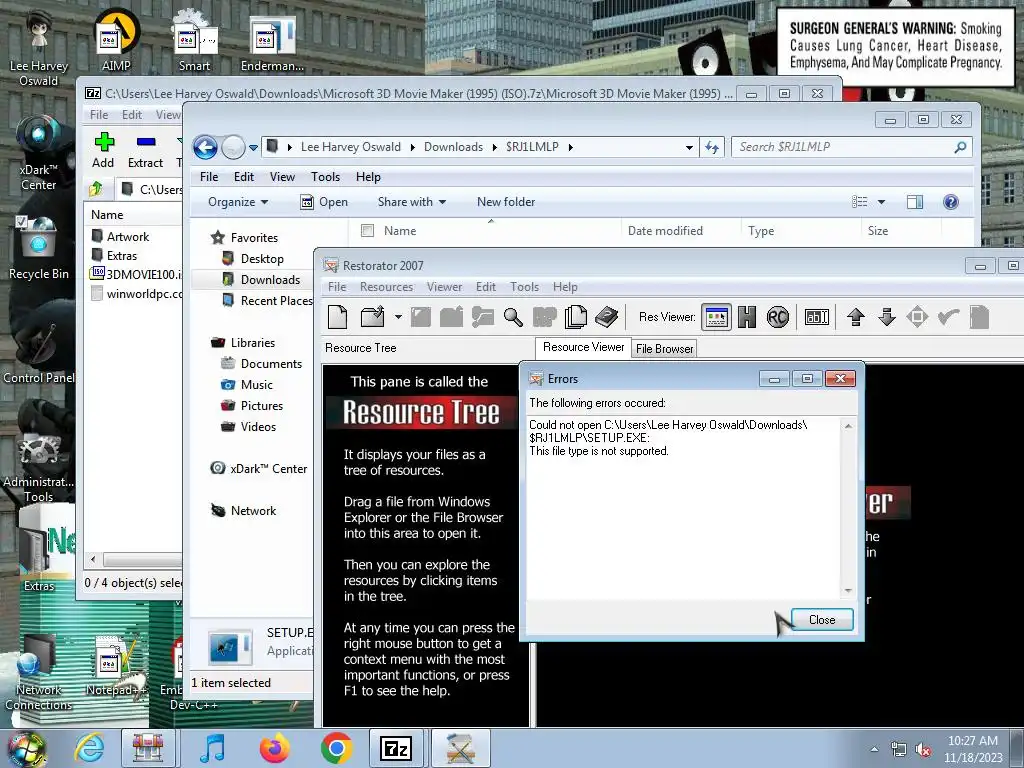Image resolution: width=1024 pixels, height=768 pixels.
Task: Select Music under Libraries
Action: click(x=257, y=385)
